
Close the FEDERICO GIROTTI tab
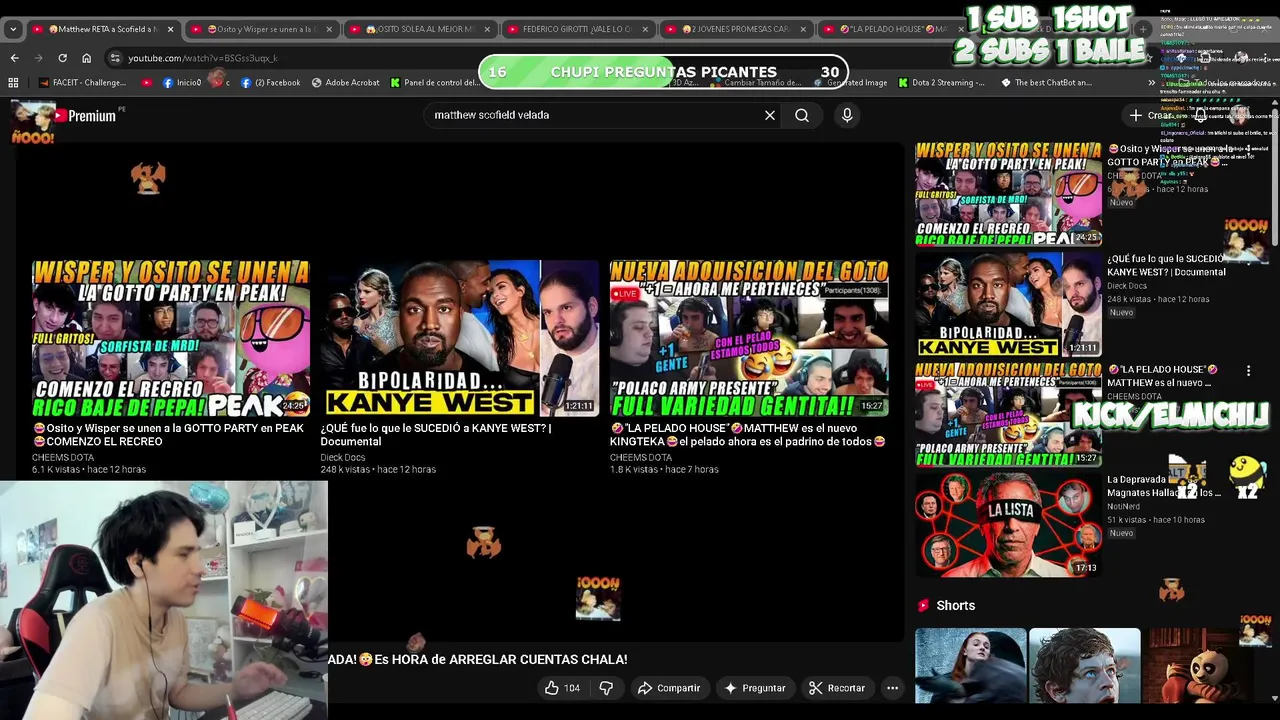coord(644,29)
